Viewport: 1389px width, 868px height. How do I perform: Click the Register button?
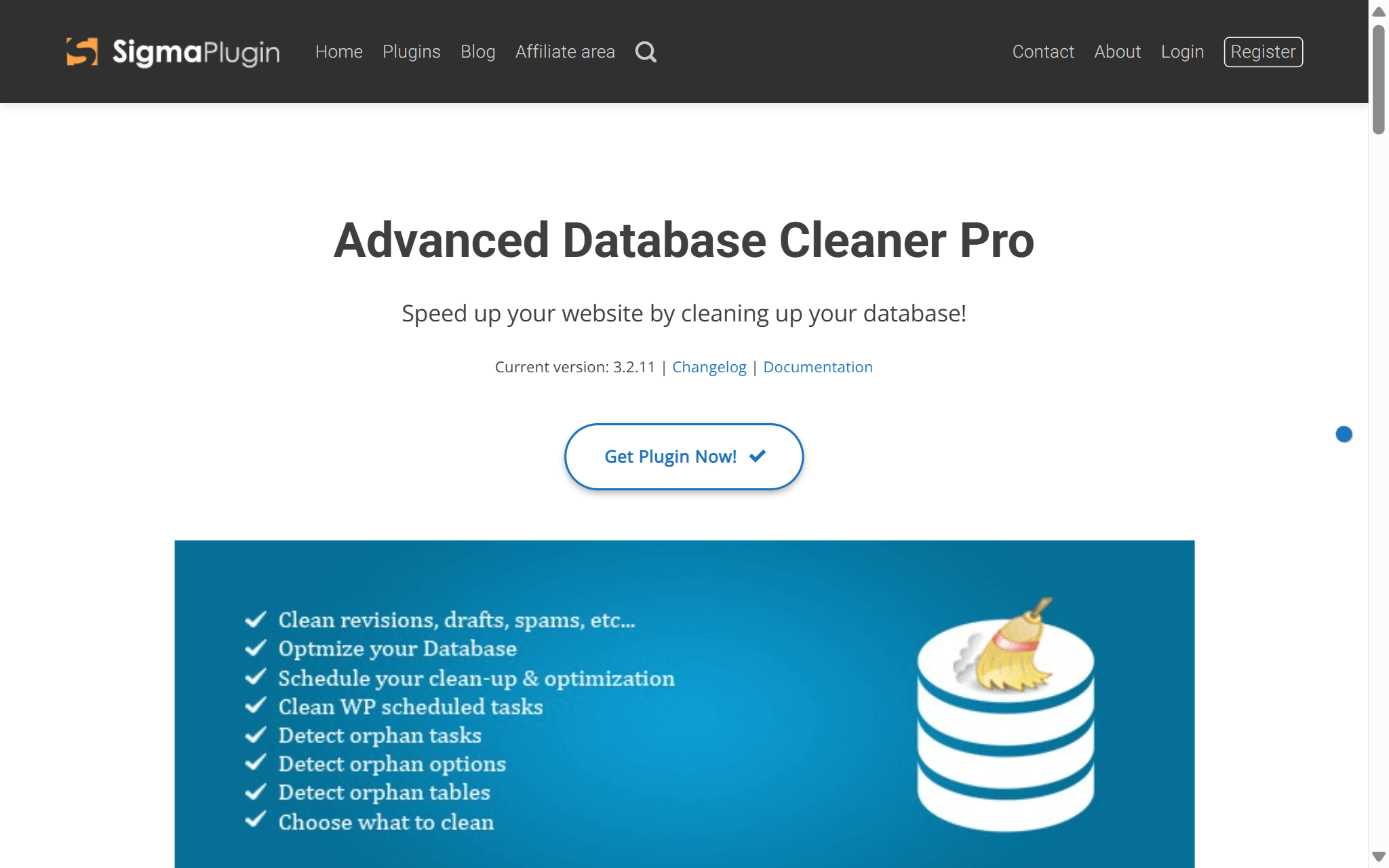(x=1262, y=52)
